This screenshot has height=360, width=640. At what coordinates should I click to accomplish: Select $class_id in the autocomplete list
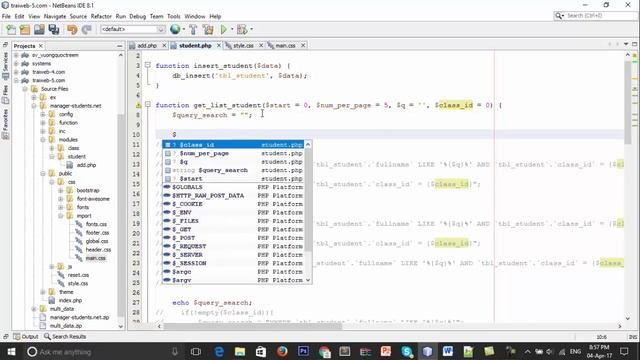click(233, 145)
